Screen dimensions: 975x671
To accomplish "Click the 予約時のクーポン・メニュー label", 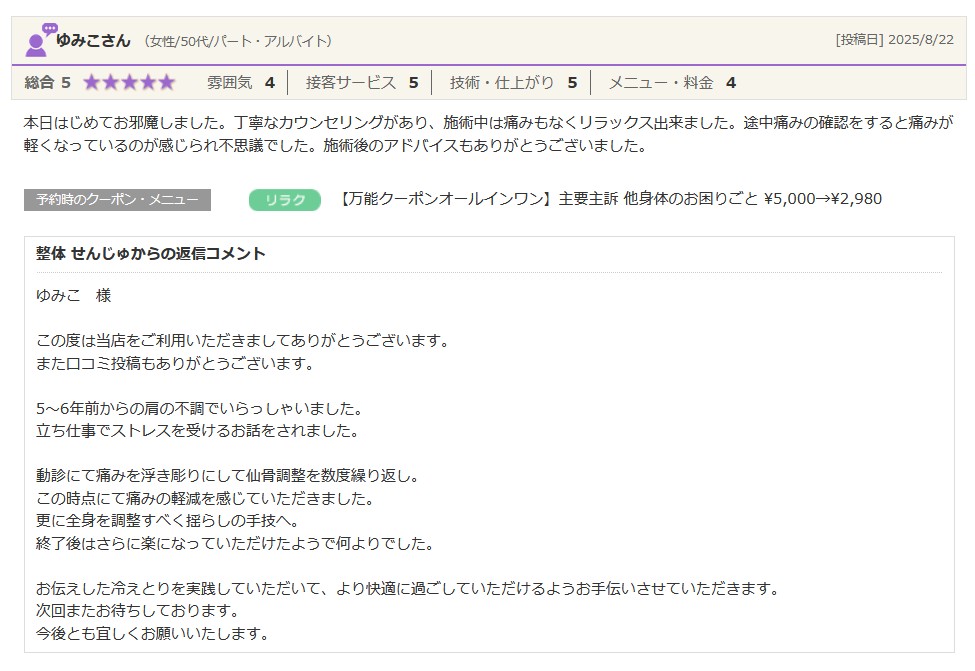I will (x=118, y=200).
